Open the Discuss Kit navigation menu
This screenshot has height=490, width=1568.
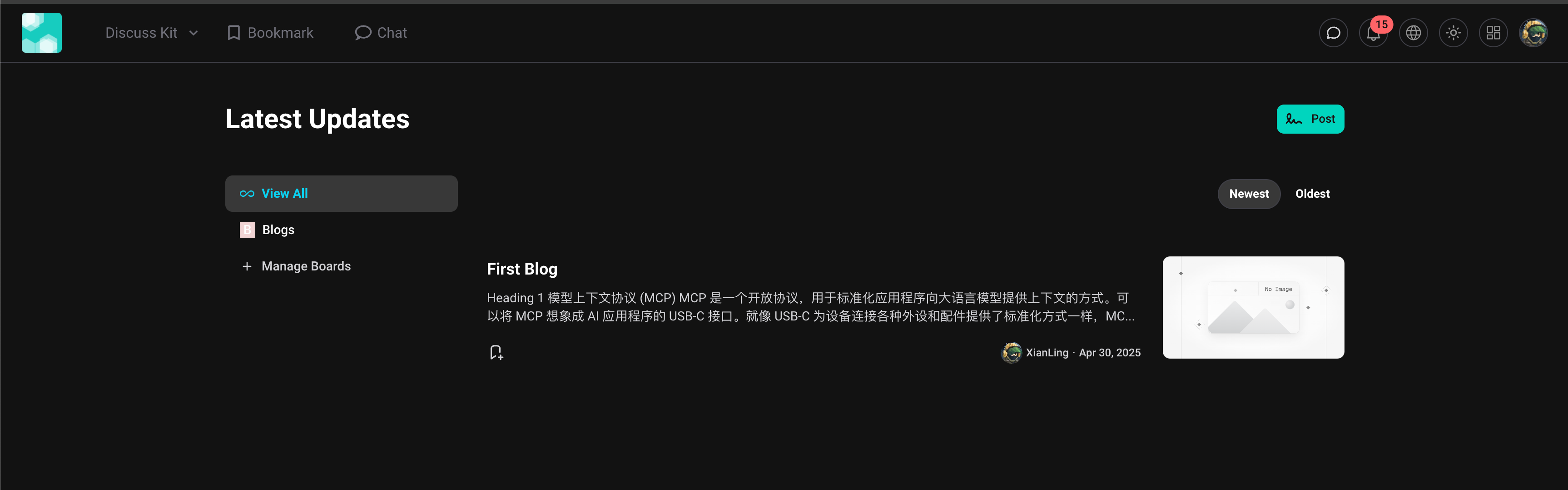pyautogui.click(x=152, y=33)
